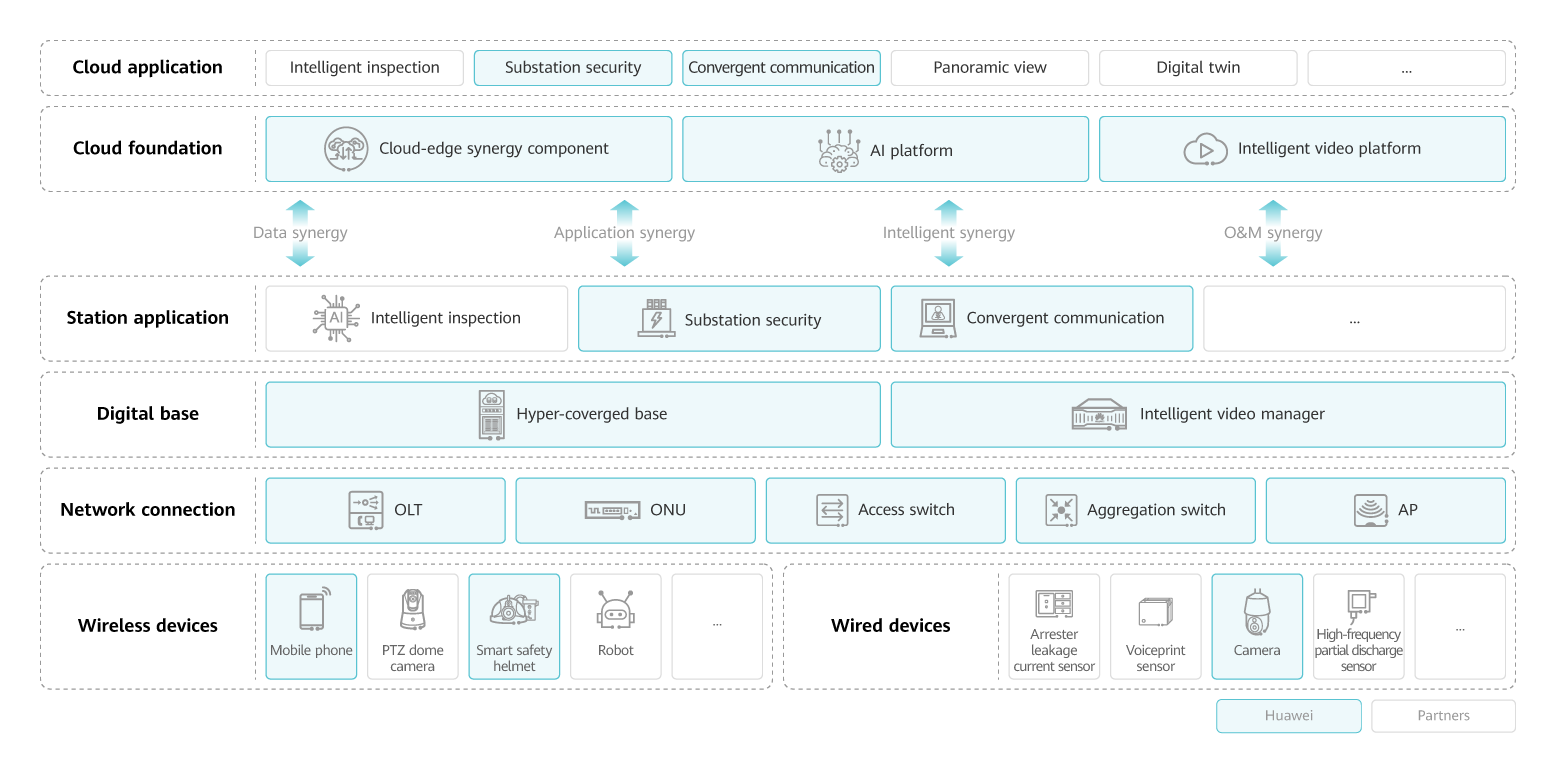The height and width of the screenshot is (773, 1556).
Task: Click the Digital twin button
Action: click(x=1197, y=67)
